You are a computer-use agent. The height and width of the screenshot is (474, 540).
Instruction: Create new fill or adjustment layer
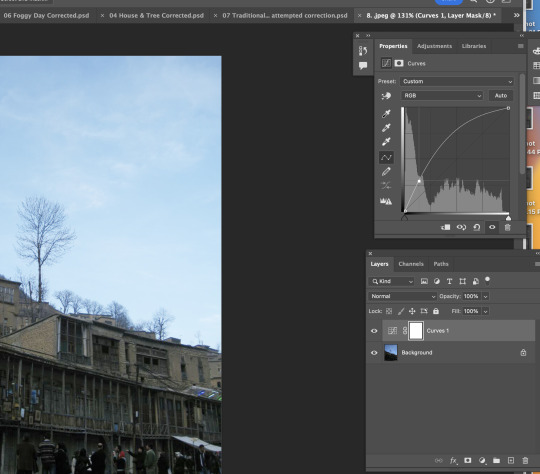pyautogui.click(x=482, y=461)
